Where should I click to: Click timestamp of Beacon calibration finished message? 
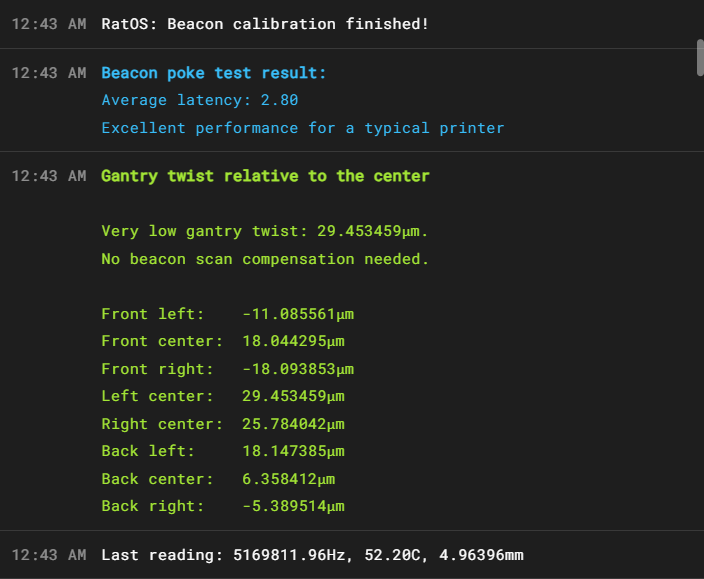pos(49,24)
